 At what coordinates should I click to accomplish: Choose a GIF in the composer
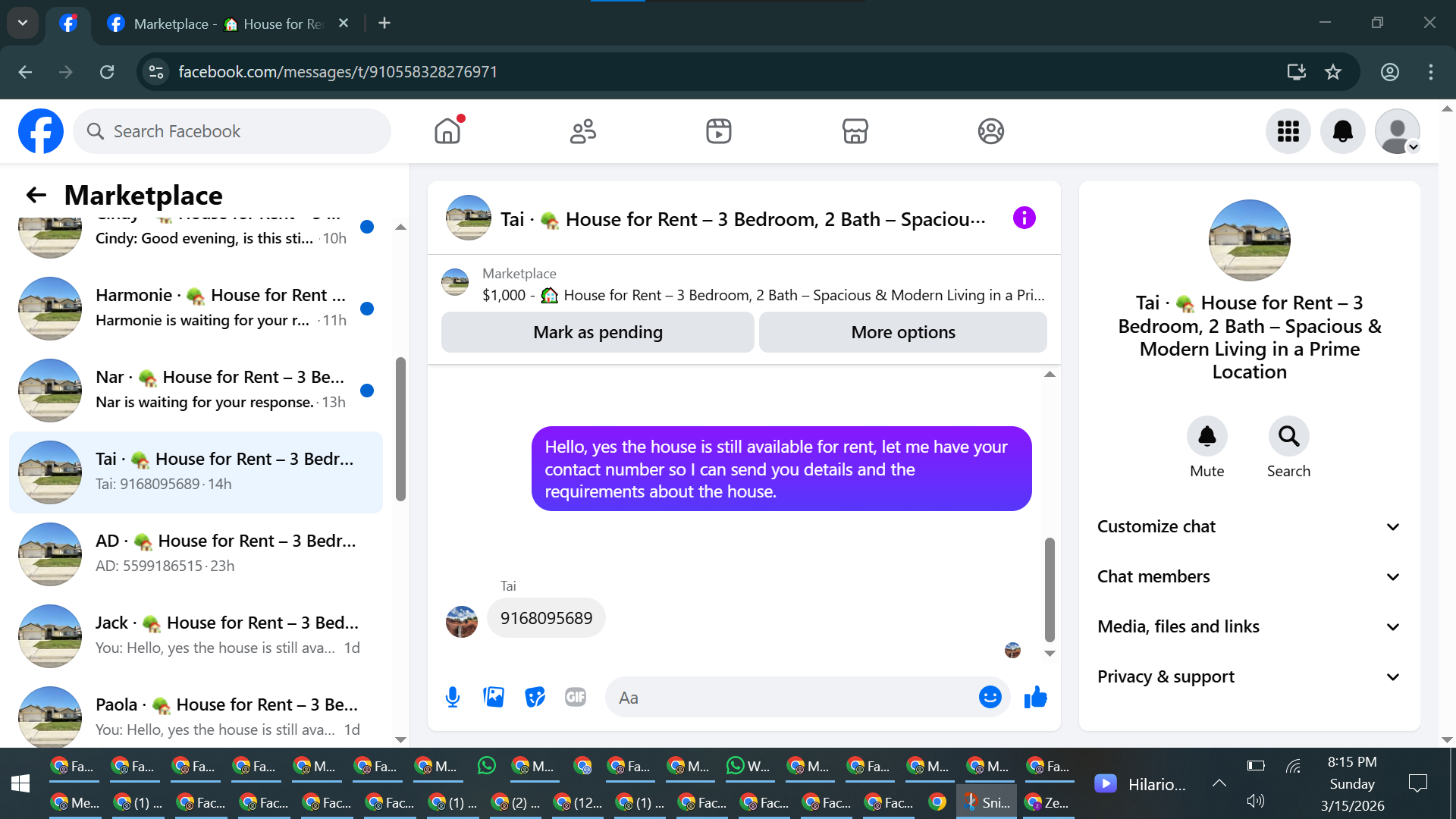pos(576,697)
